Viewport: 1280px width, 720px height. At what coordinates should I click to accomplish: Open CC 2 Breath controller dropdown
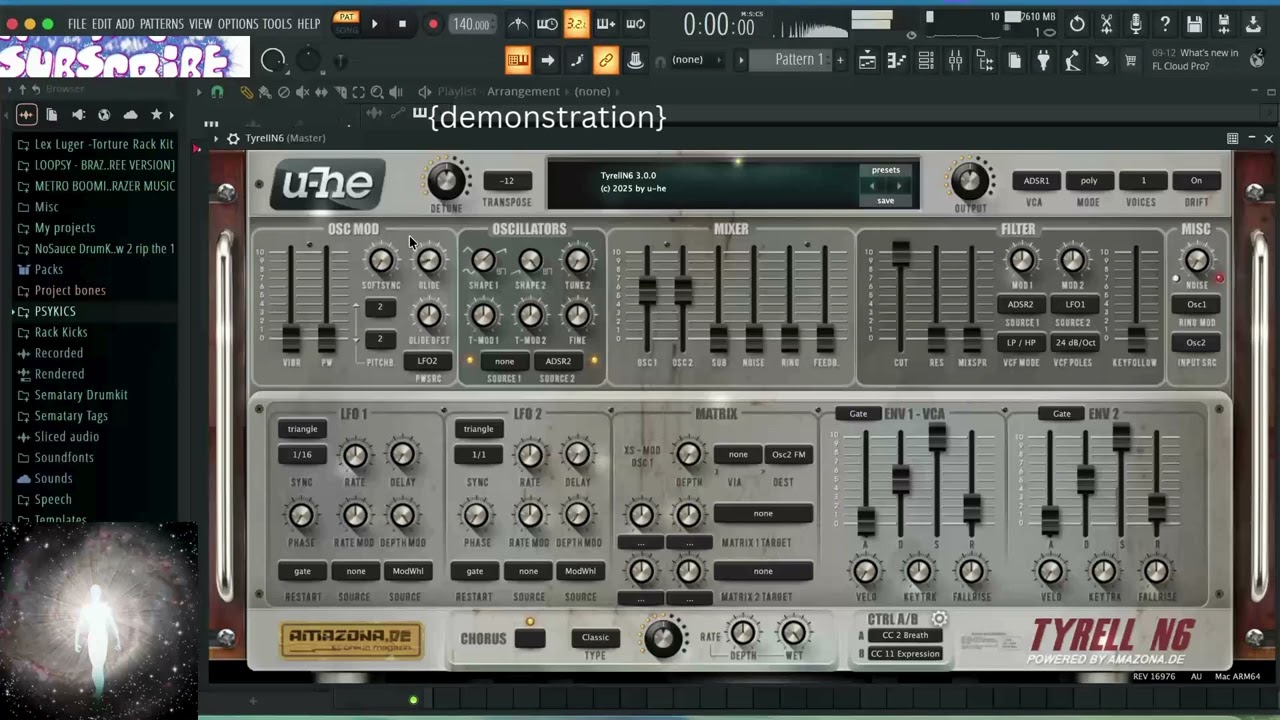pyautogui.click(x=905, y=636)
